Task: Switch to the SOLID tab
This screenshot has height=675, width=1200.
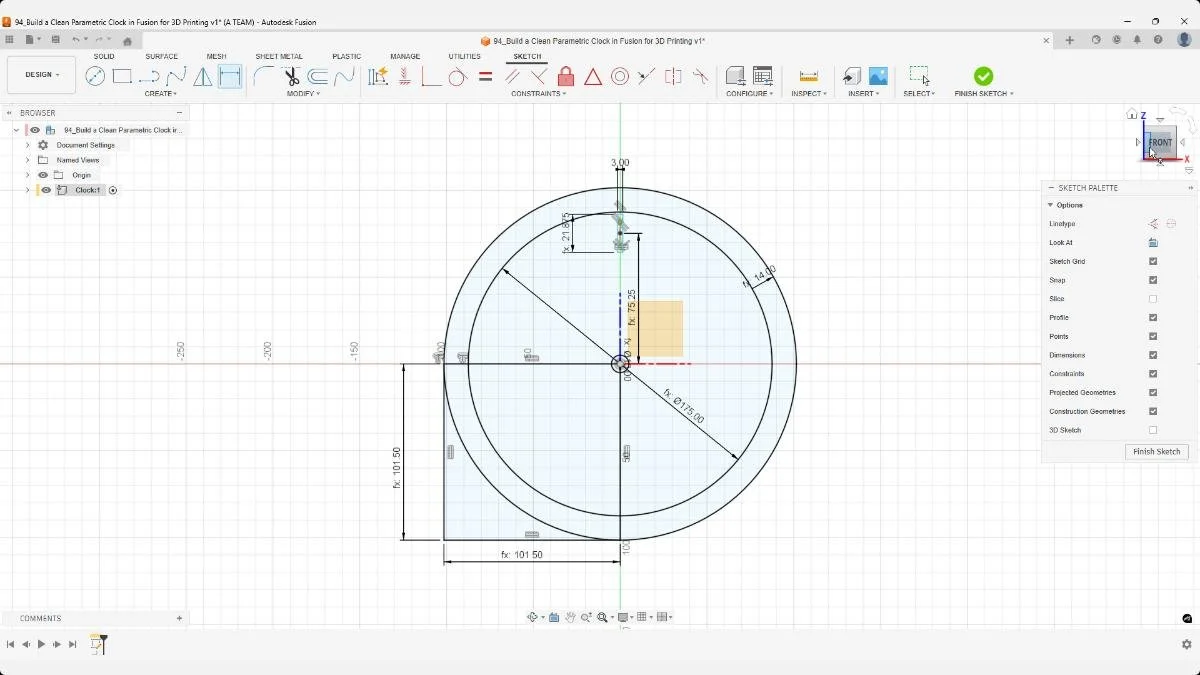Action: click(x=103, y=56)
